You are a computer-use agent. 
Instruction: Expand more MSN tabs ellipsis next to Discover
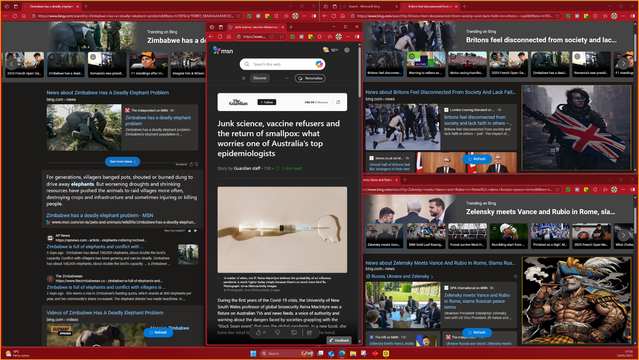286,78
